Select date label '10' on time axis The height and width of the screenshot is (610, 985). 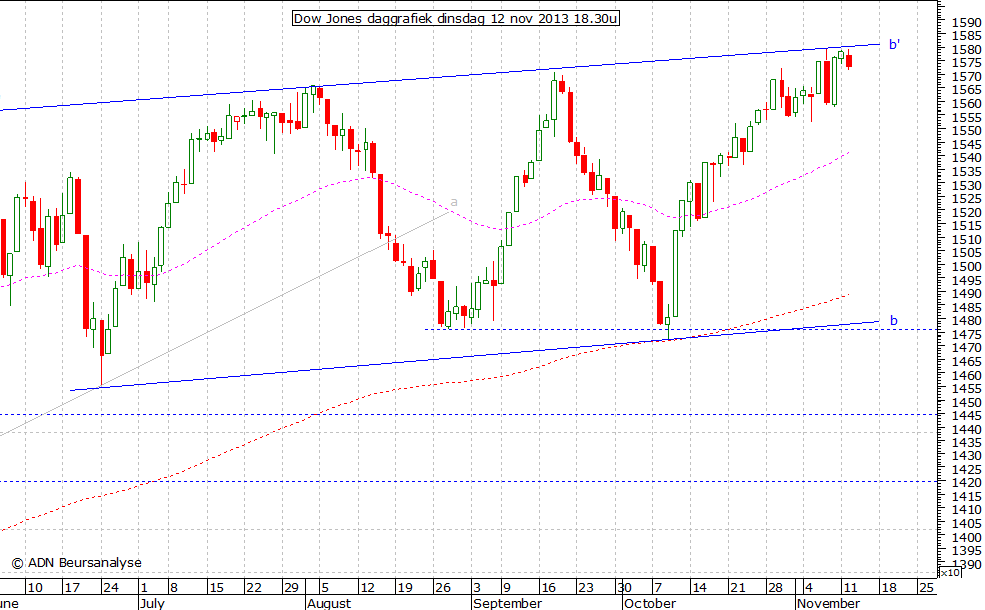pyautogui.click(x=35, y=587)
